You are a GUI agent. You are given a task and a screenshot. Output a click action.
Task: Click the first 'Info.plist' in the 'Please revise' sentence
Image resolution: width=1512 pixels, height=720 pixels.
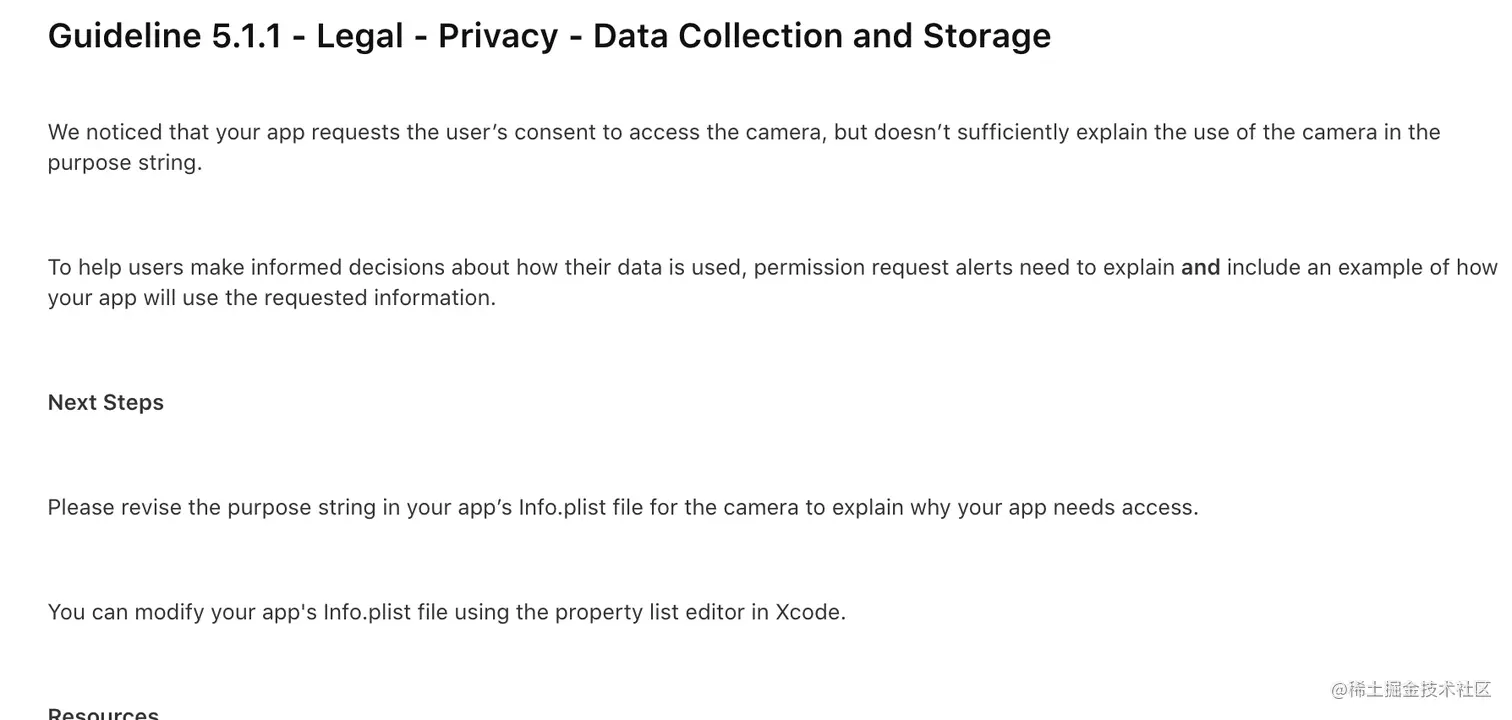tap(563, 507)
